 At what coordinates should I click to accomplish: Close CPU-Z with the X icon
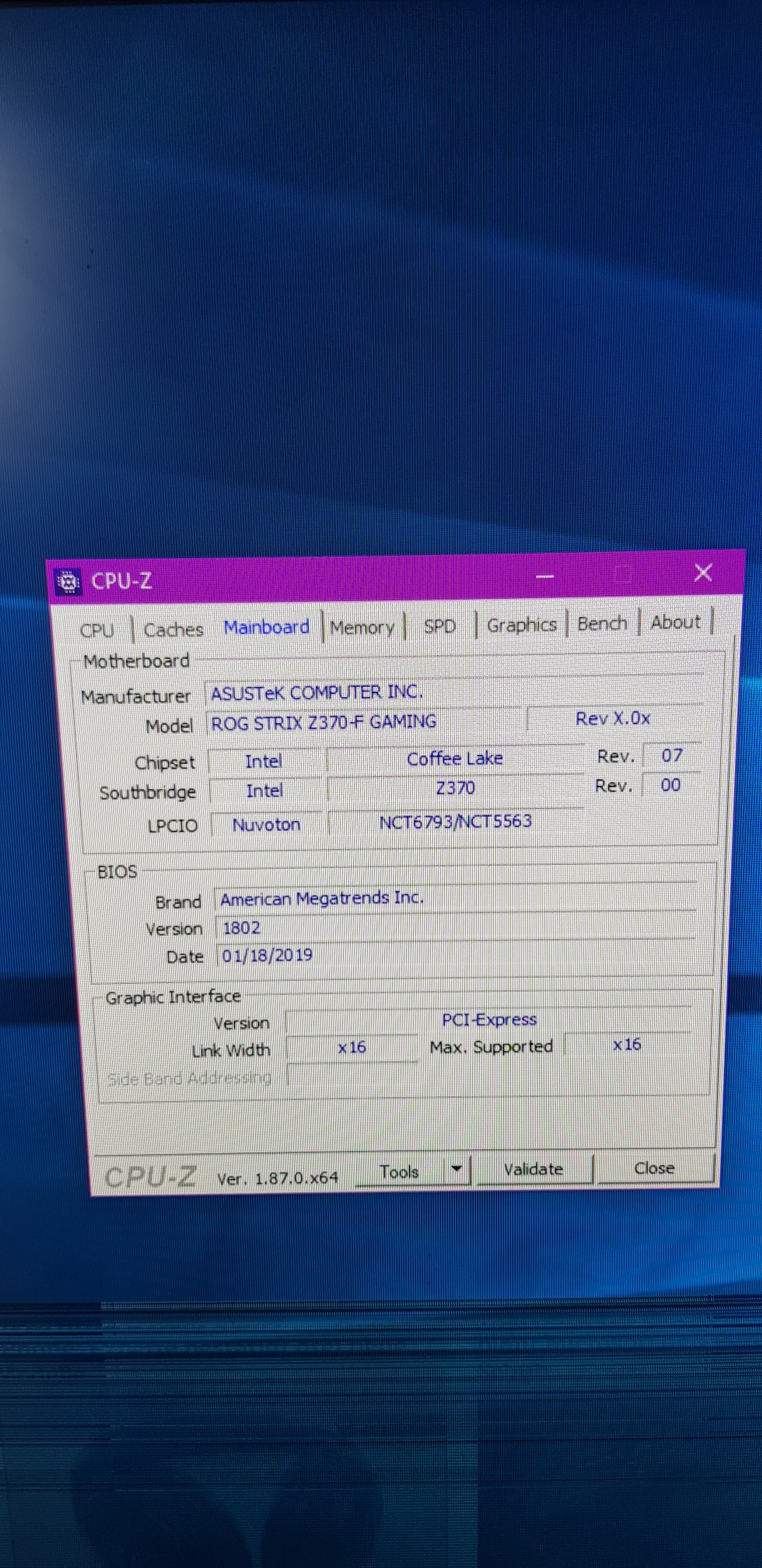point(703,572)
